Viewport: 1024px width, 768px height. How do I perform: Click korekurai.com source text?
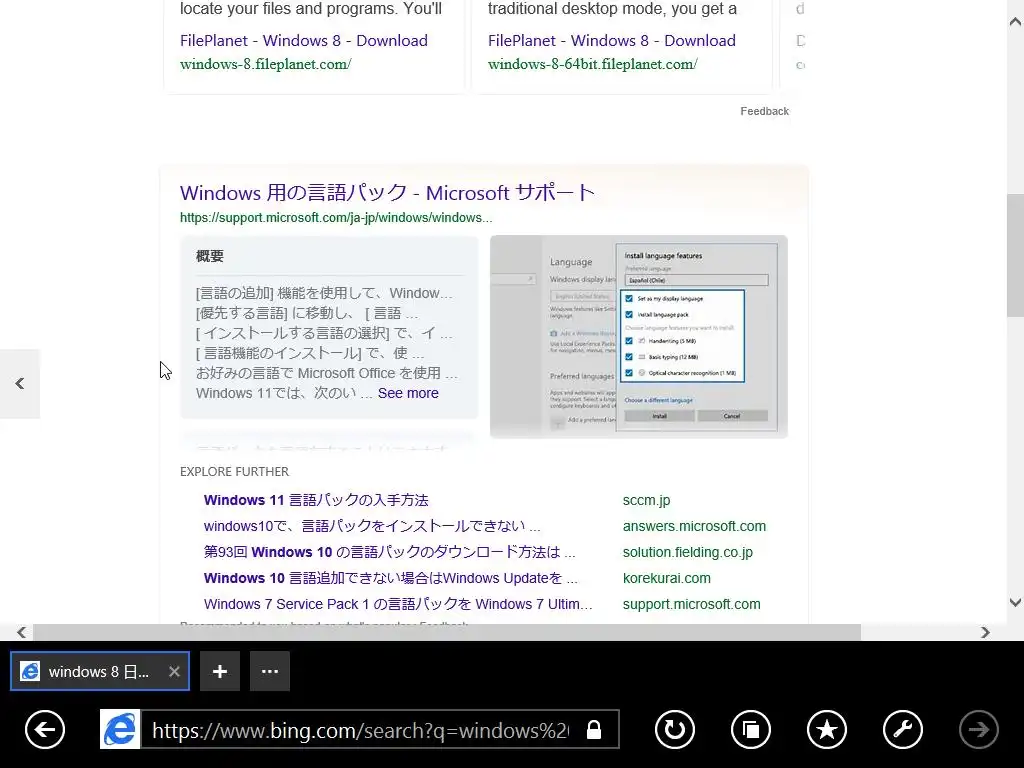(667, 579)
